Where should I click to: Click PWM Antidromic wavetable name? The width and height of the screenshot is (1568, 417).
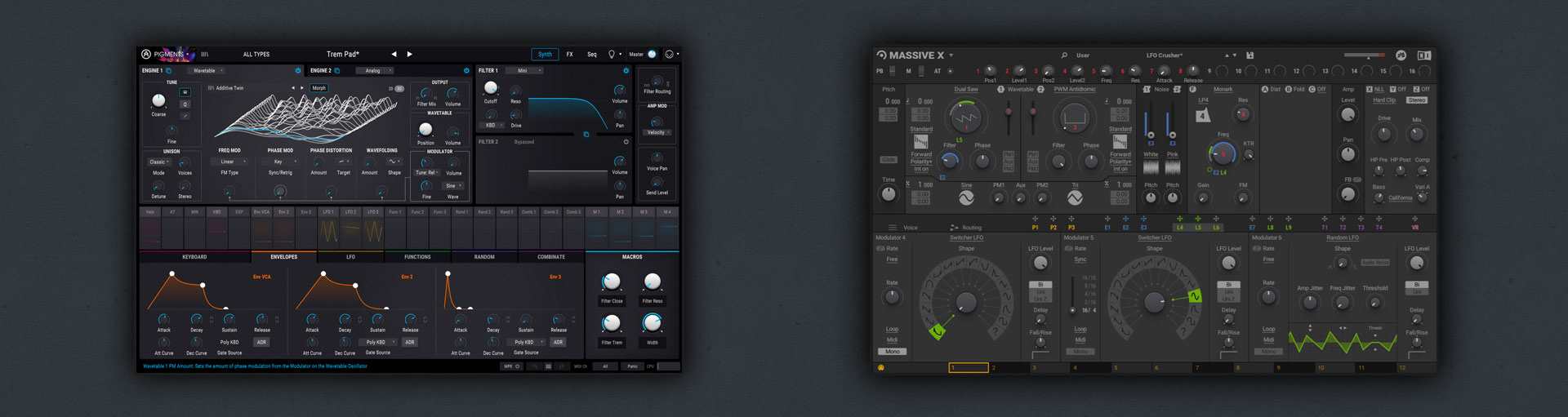tap(1075, 90)
